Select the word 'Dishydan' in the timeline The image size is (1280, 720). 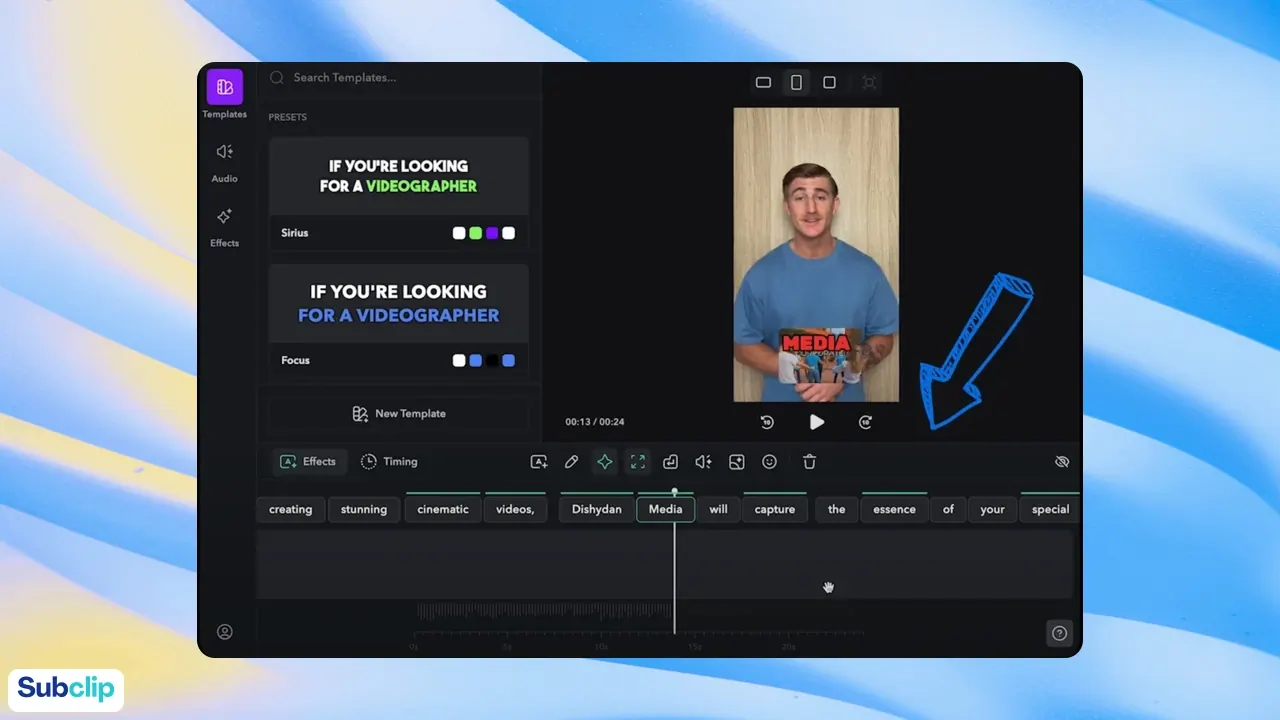[597, 510]
